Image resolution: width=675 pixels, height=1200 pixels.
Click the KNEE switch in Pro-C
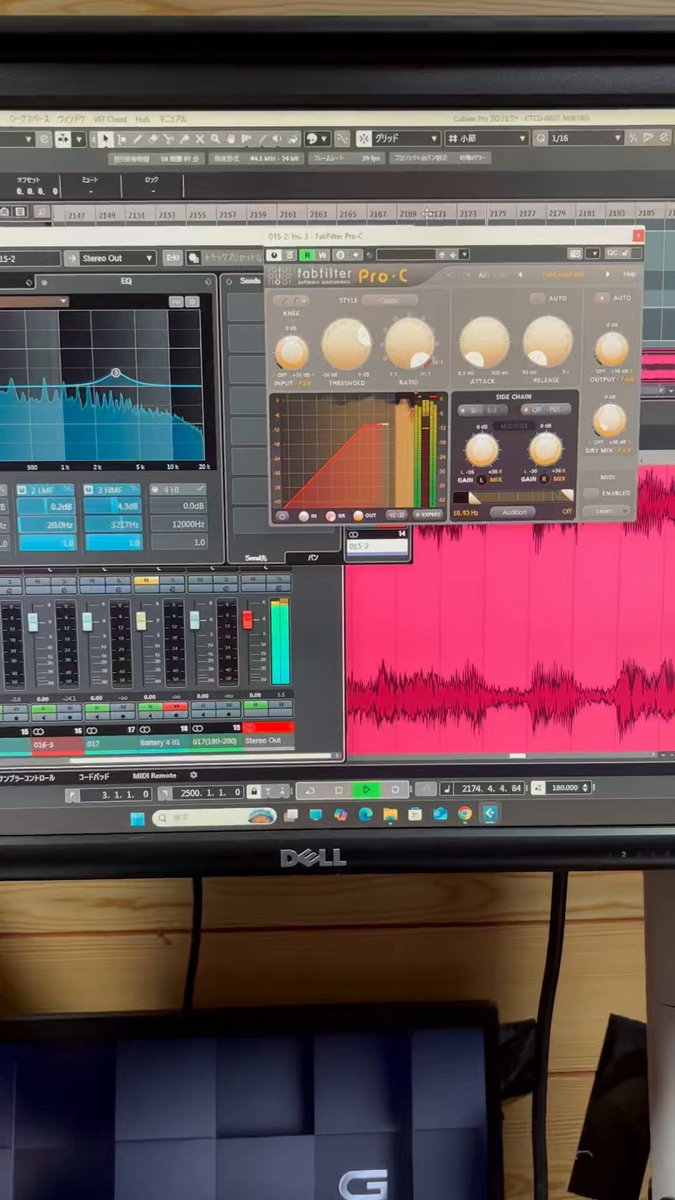[x=290, y=301]
